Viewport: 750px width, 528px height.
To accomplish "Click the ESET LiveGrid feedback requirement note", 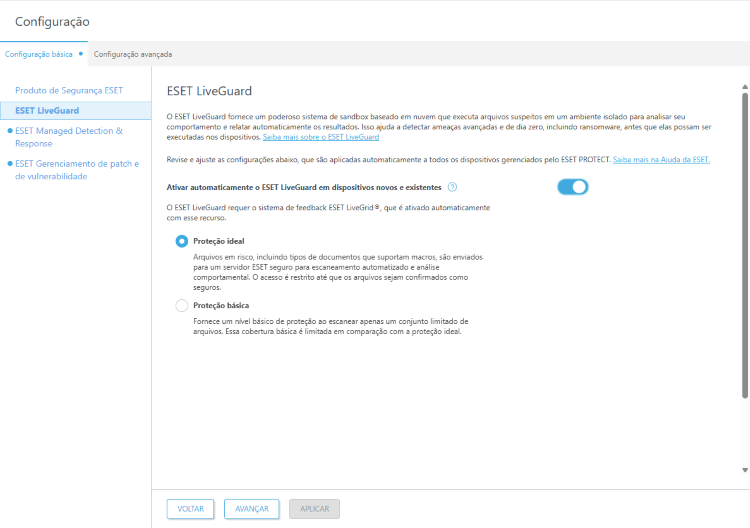I will pos(328,212).
